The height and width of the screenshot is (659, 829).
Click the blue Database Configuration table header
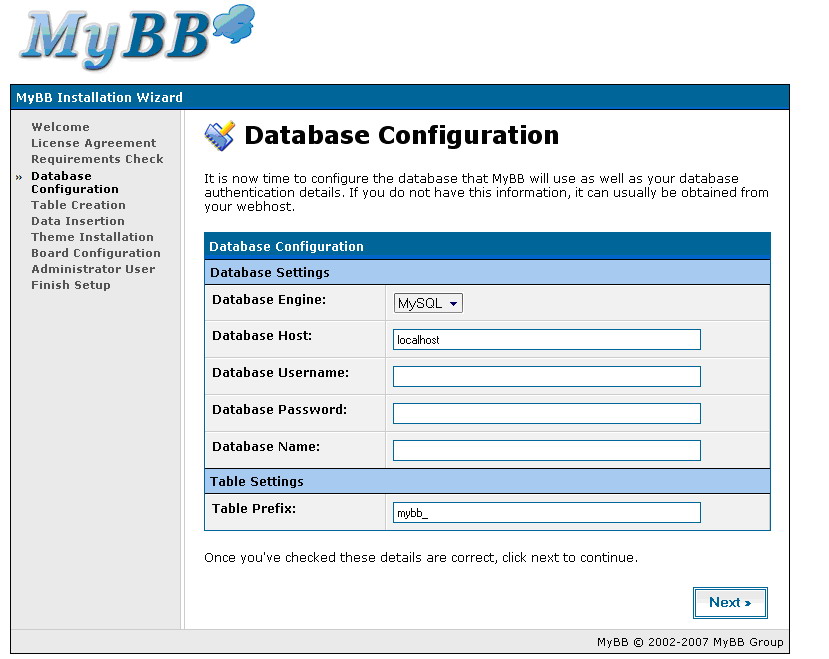(487, 246)
